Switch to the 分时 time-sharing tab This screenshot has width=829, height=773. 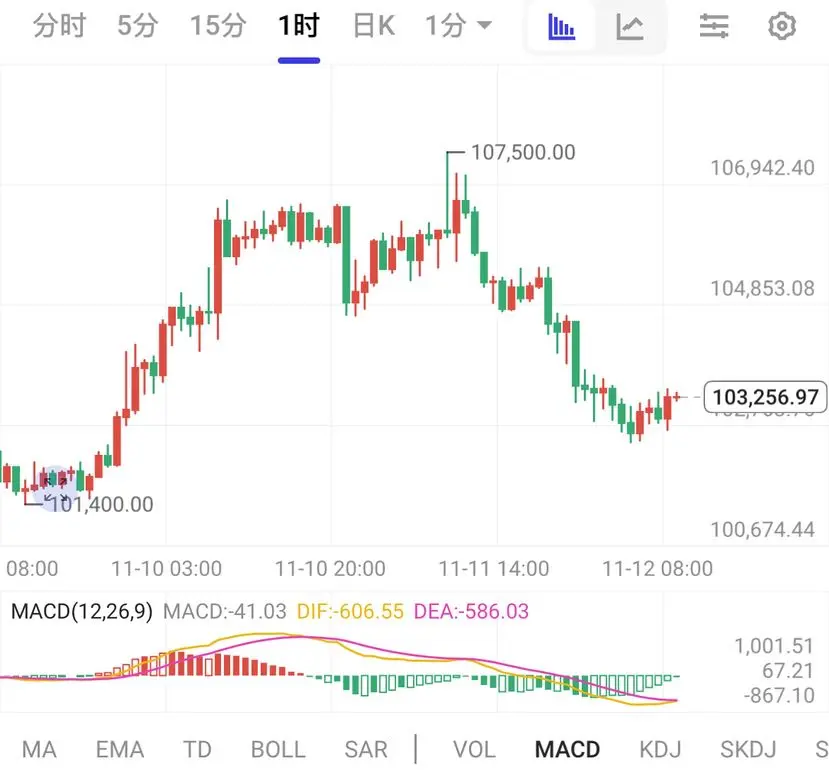pos(59,25)
